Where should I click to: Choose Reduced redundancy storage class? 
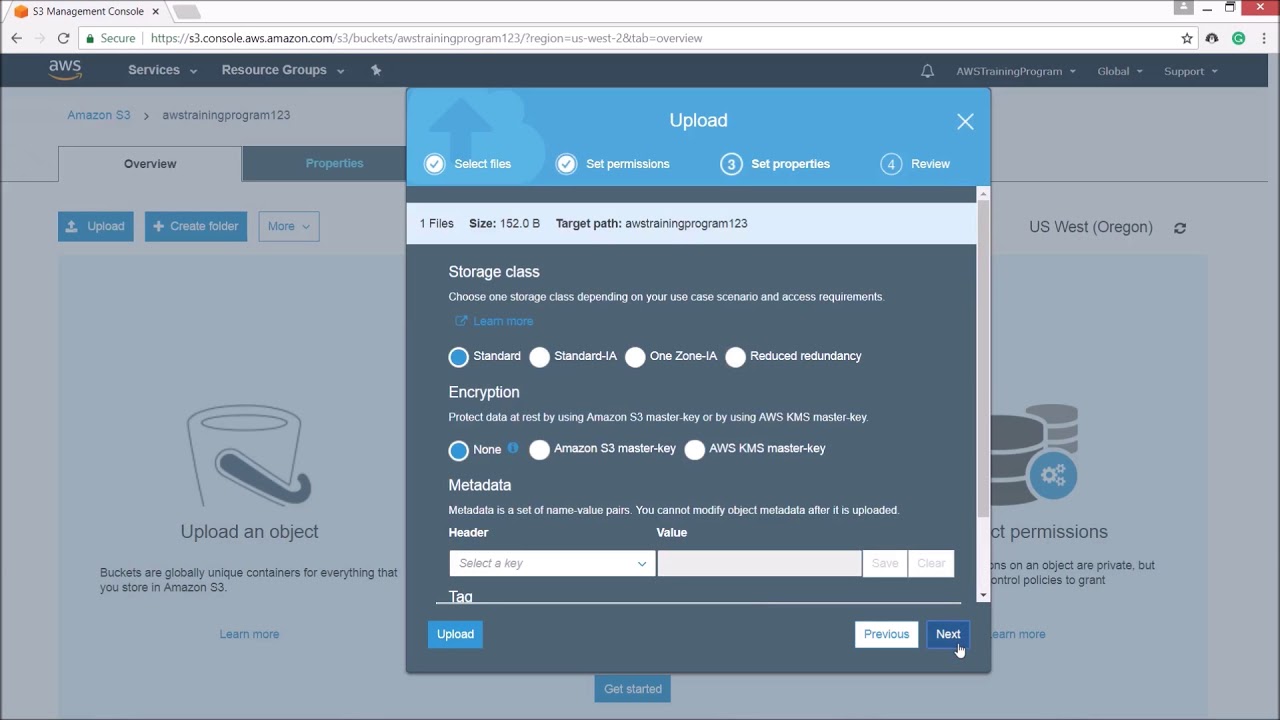(x=735, y=357)
